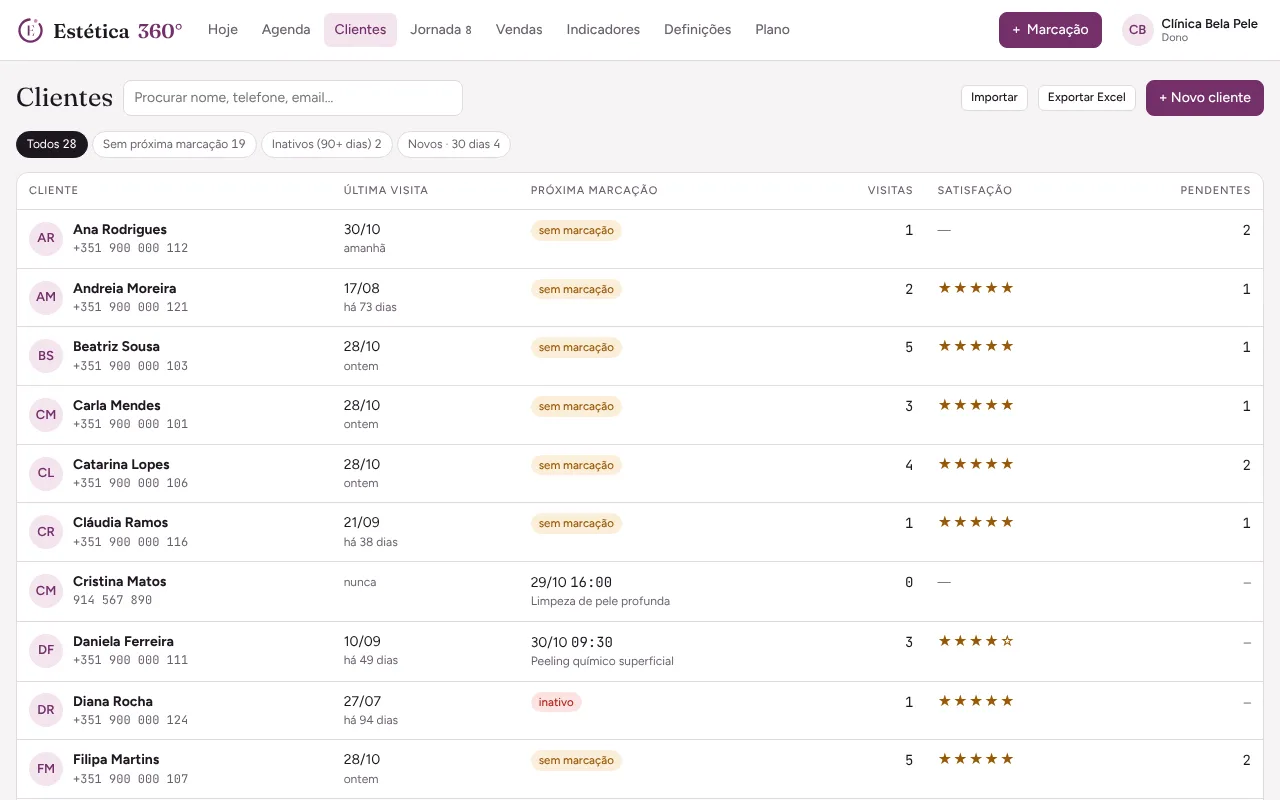Click Cristina Matos's CM avatar
Viewport: 1280px width, 800px height.
[x=46, y=590]
